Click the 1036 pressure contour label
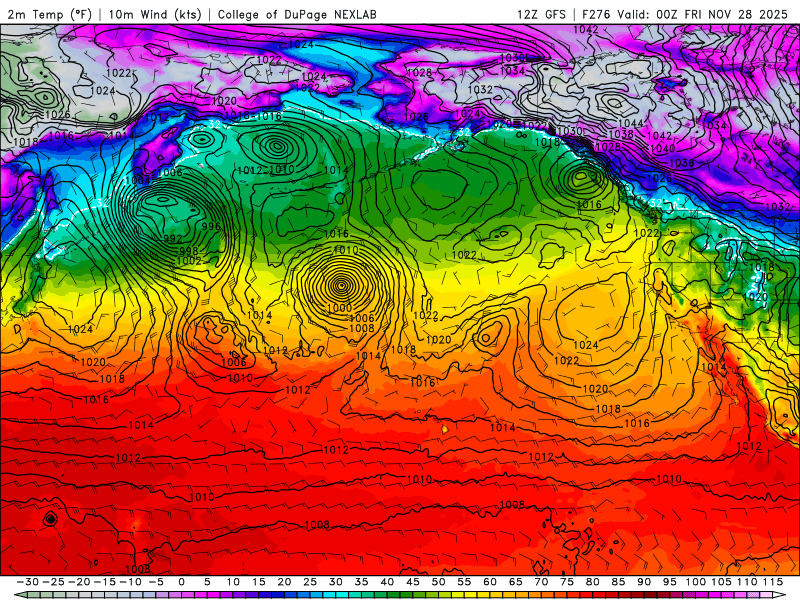The width and height of the screenshot is (800, 600). coord(682,163)
